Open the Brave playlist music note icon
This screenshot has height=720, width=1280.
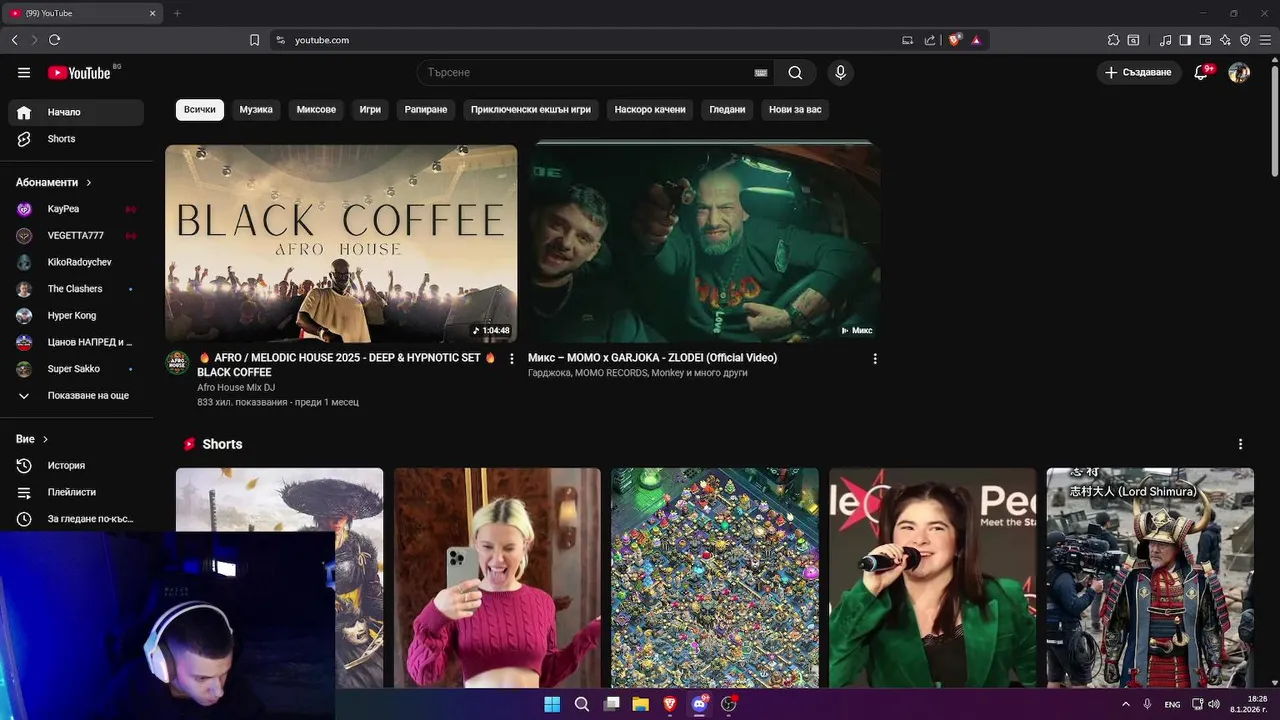pos(1165,40)
